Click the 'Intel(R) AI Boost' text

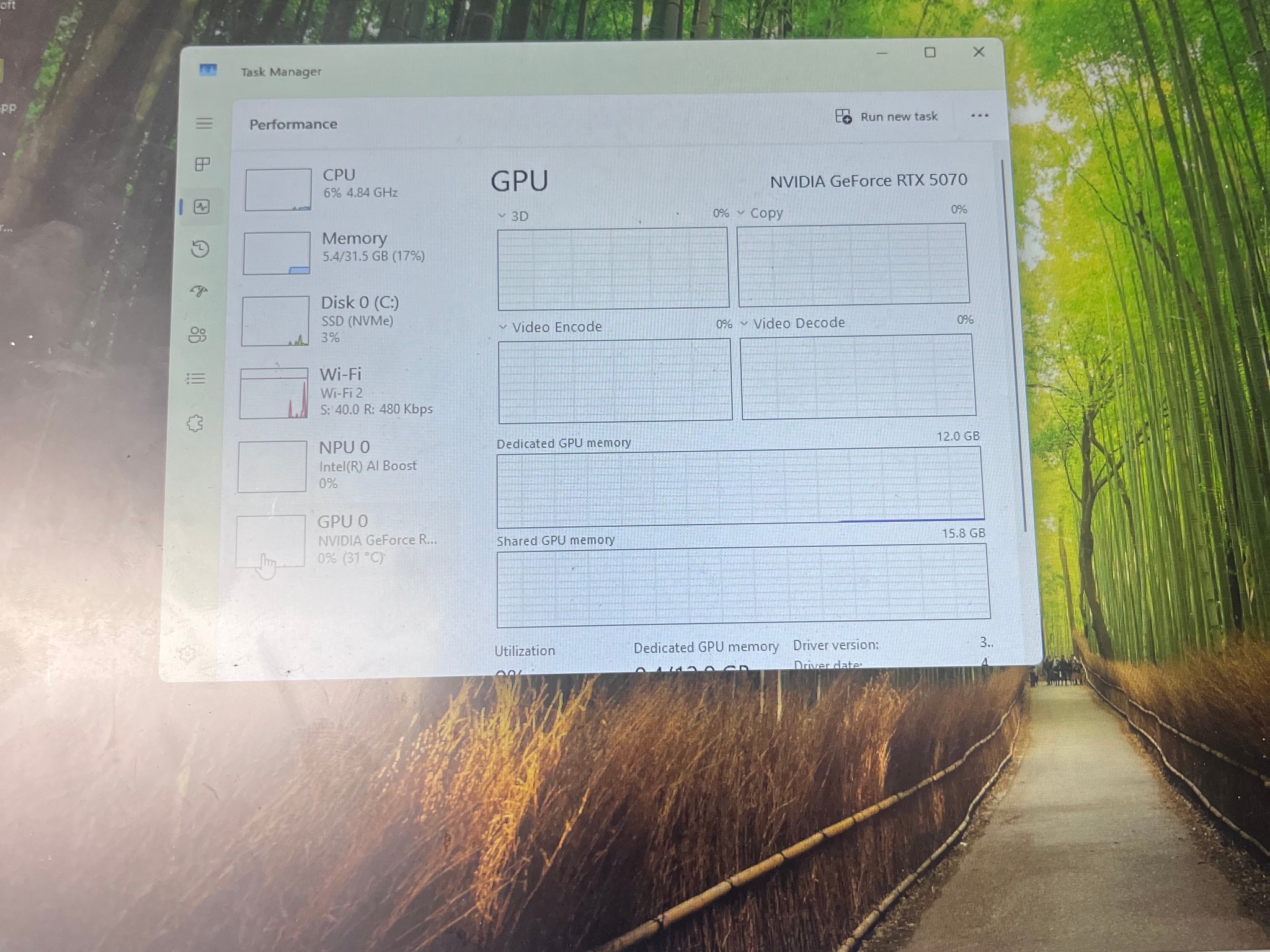(x=368, y=465)
